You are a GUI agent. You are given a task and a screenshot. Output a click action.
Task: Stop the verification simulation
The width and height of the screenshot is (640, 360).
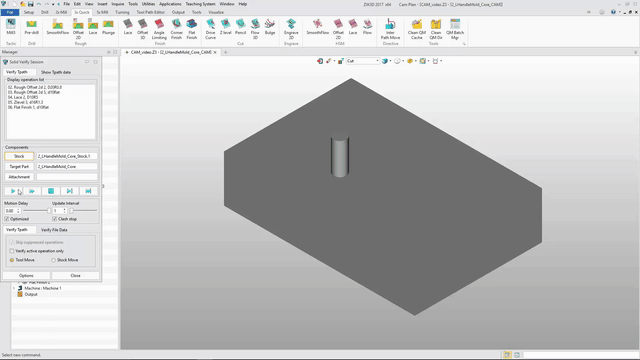pos(51,191)
